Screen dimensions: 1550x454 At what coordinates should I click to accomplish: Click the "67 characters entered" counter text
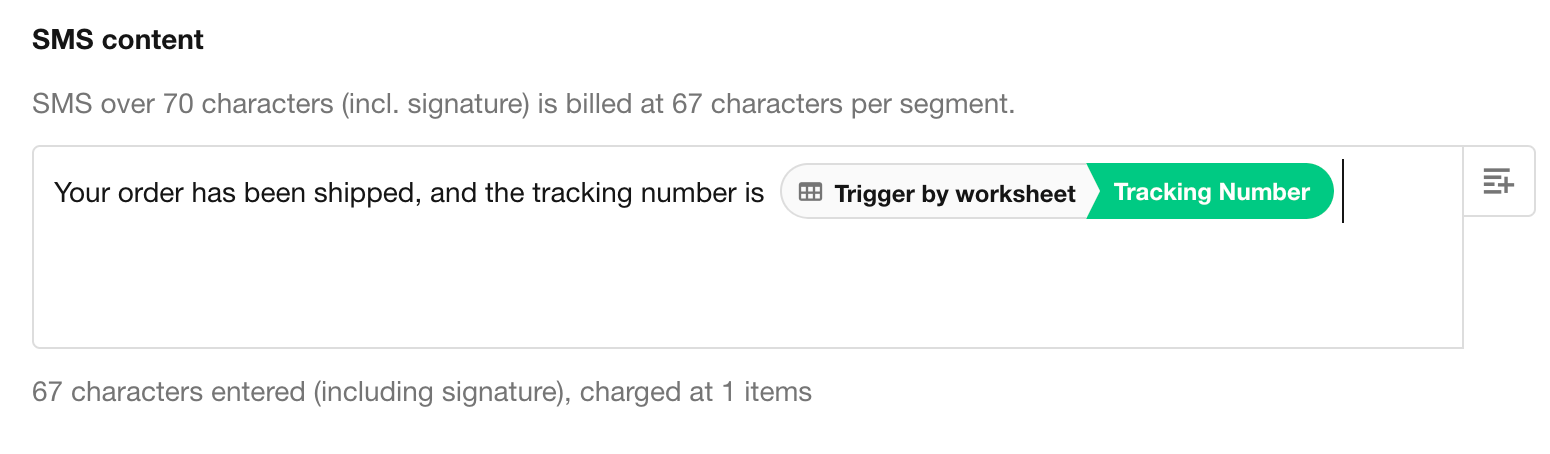point(168,392)
